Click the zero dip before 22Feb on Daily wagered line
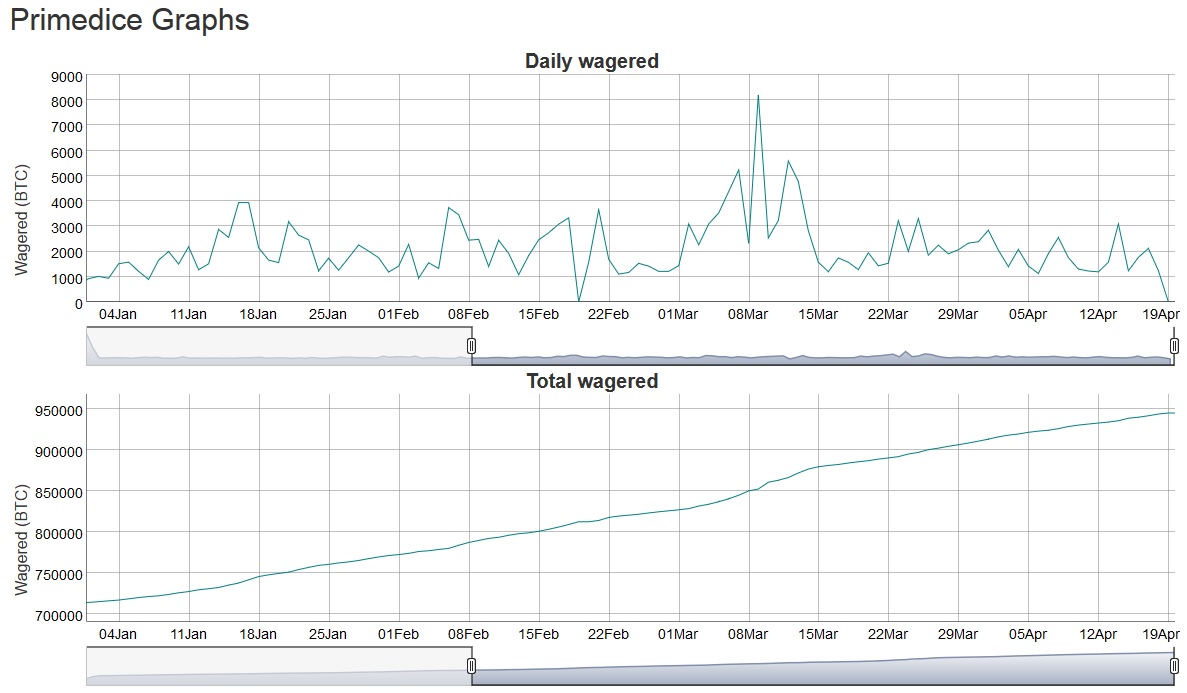The width and height of the screenshot is (1187, 693). coord(579,301)
